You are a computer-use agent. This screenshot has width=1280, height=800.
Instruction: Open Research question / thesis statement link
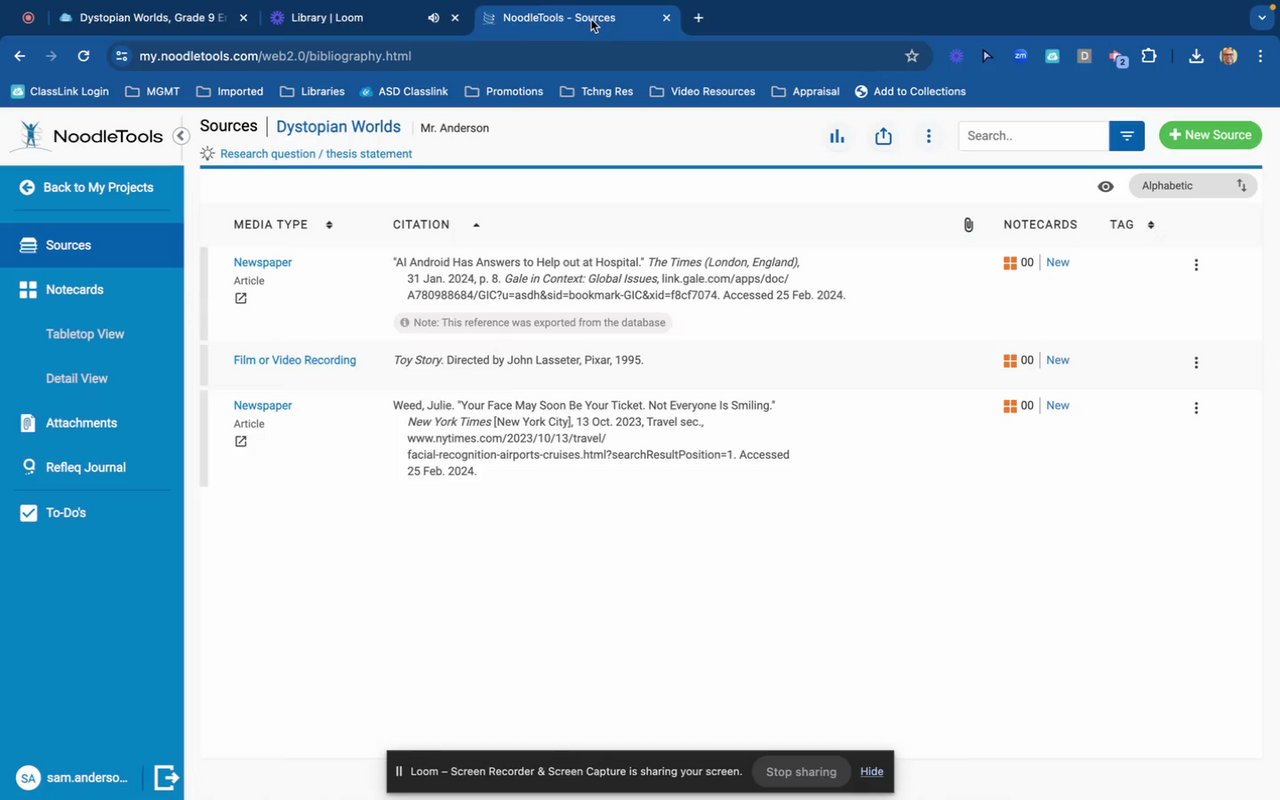click(316, 154)
